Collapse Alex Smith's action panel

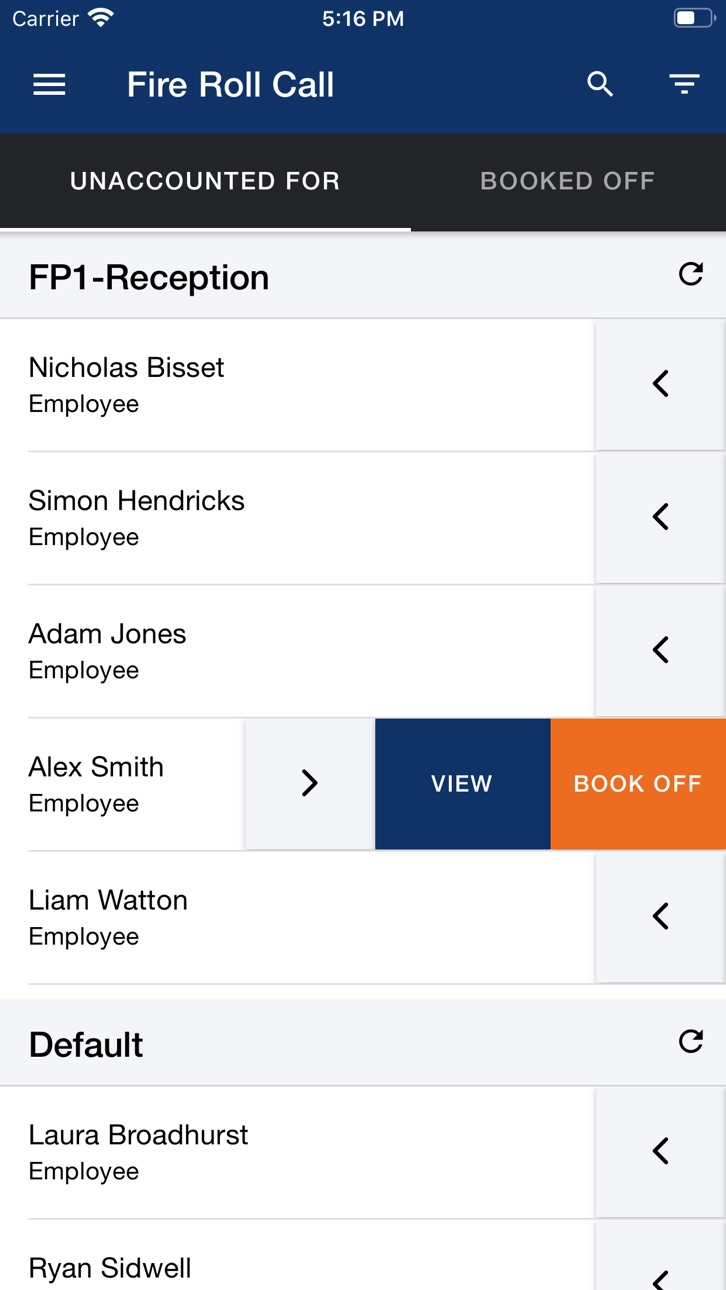310,784
